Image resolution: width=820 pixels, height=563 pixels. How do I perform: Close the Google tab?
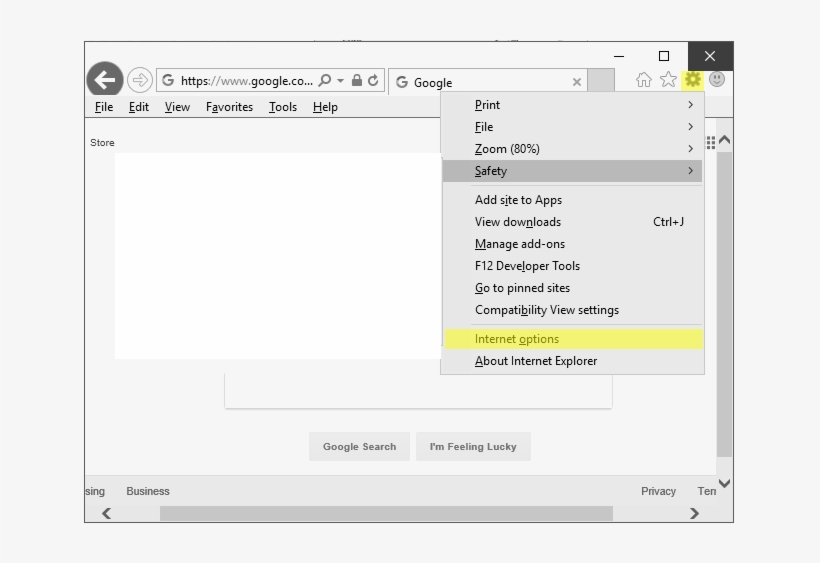pyautogui.click(x=577, y=82)
